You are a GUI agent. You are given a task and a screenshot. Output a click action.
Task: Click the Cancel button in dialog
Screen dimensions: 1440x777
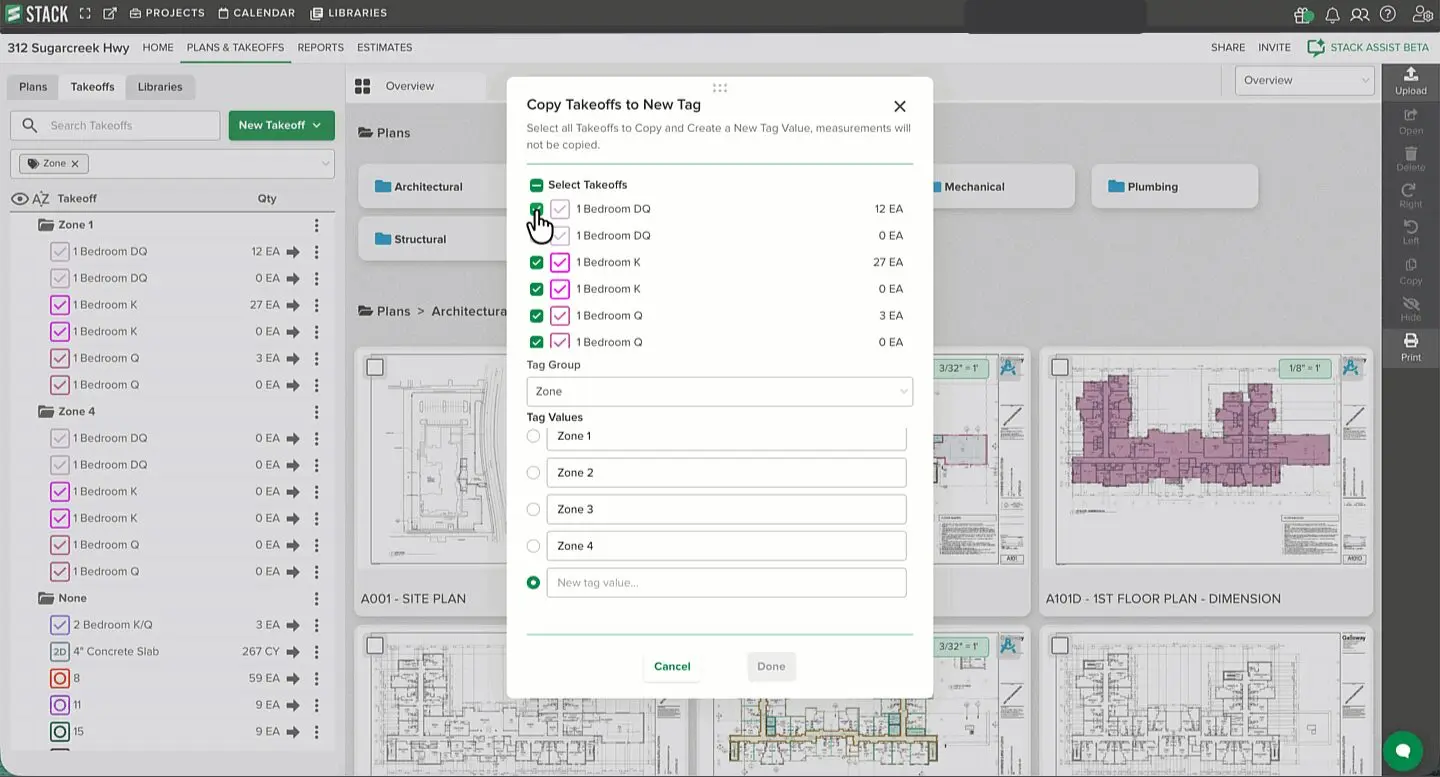pos(672,666)
